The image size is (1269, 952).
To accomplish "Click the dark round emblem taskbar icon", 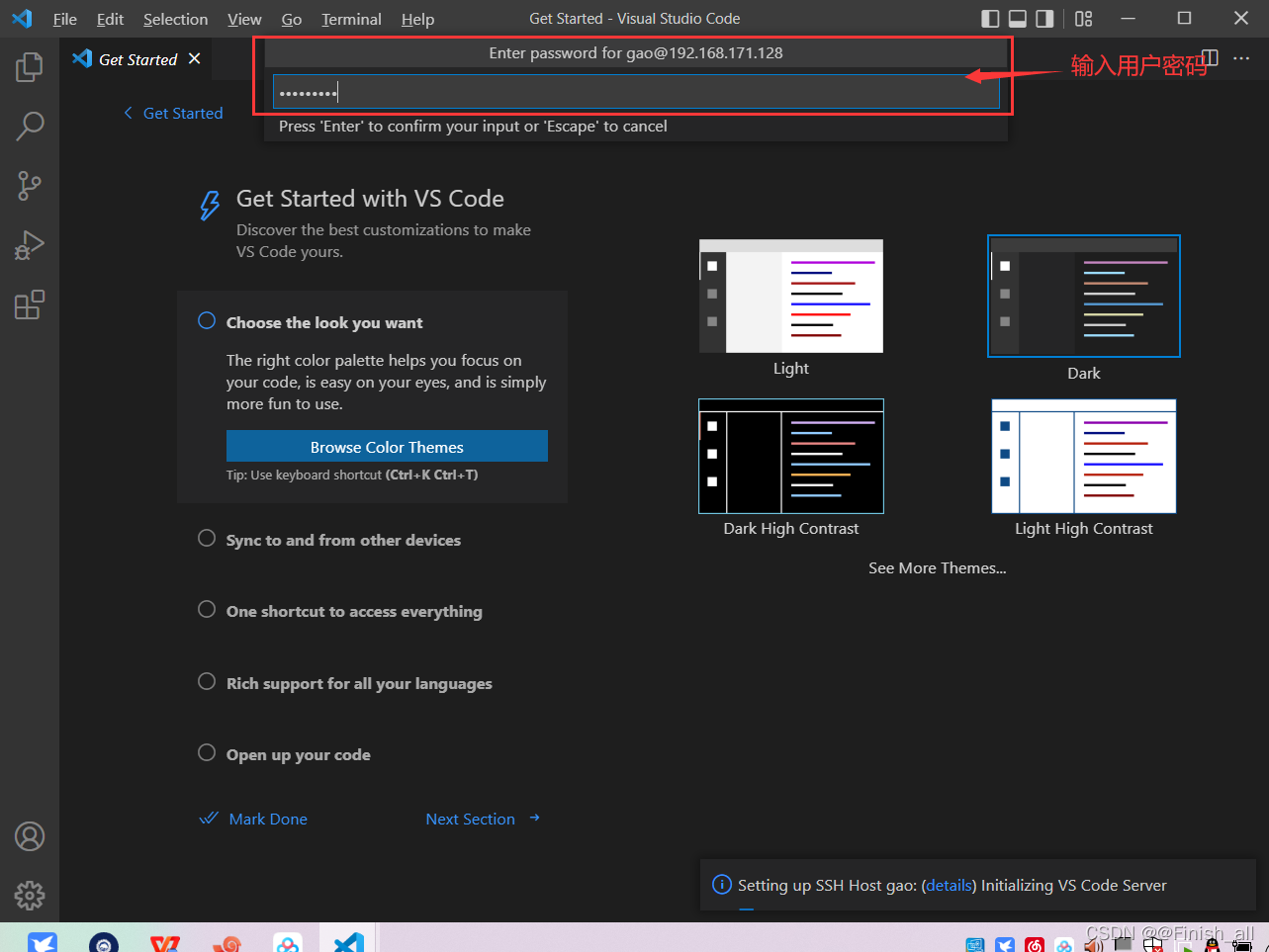I will (104, 943).
